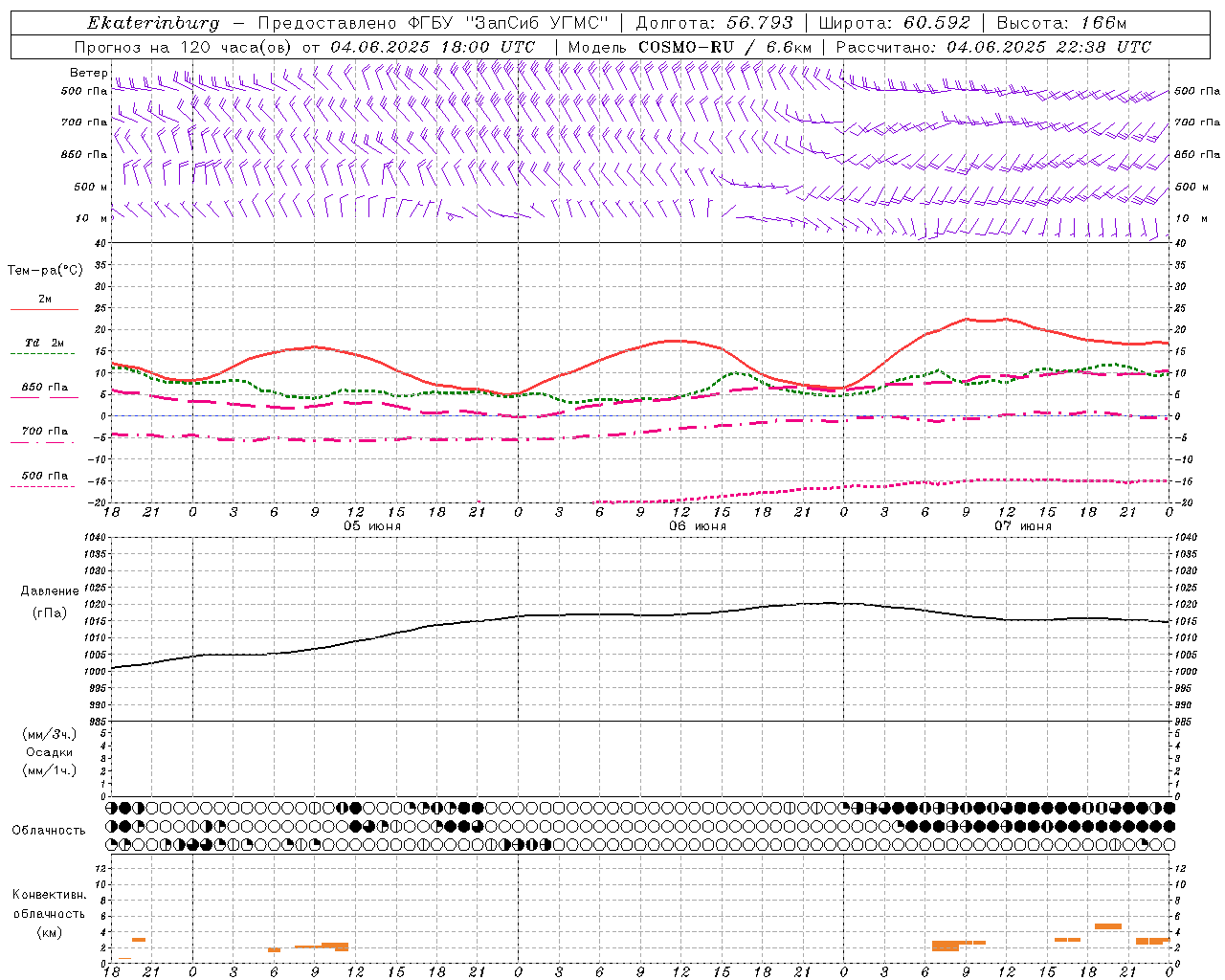
Task: Click the "Широта: 60.592" header field
Action: click(895, 23)
